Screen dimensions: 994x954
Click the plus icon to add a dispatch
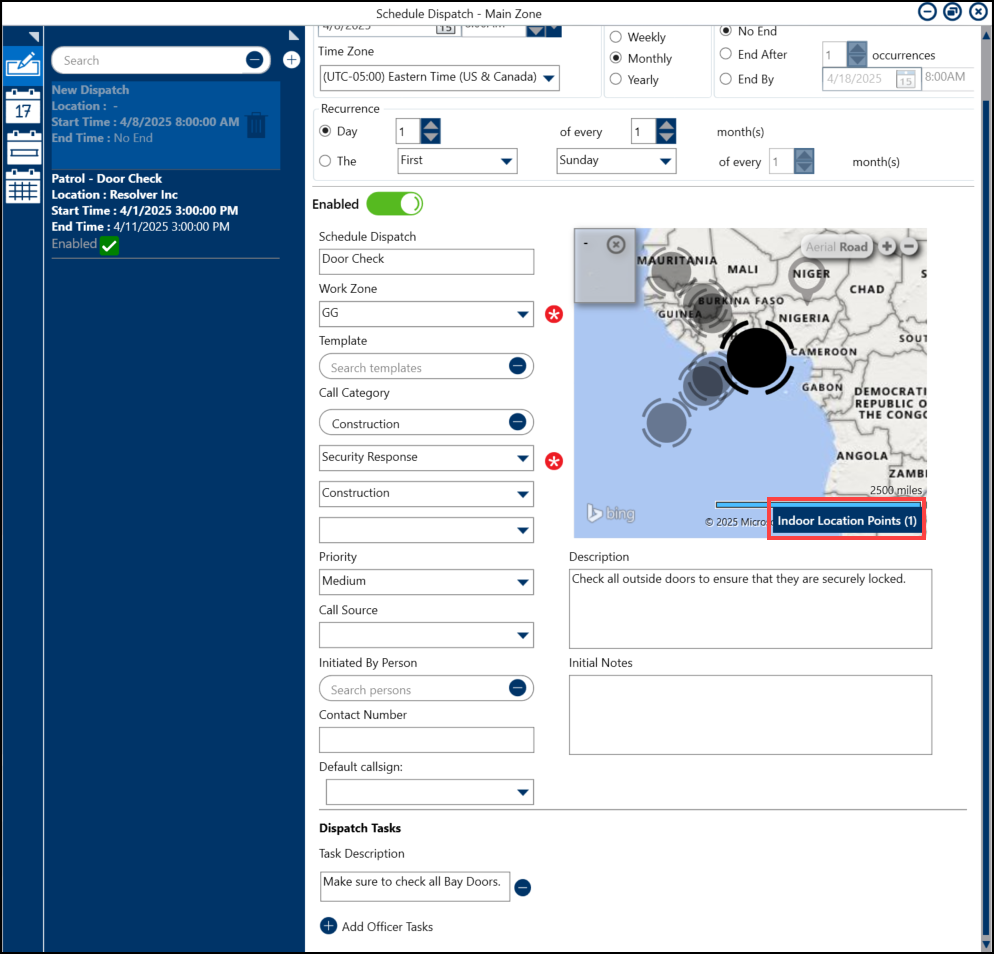[291, 60]
